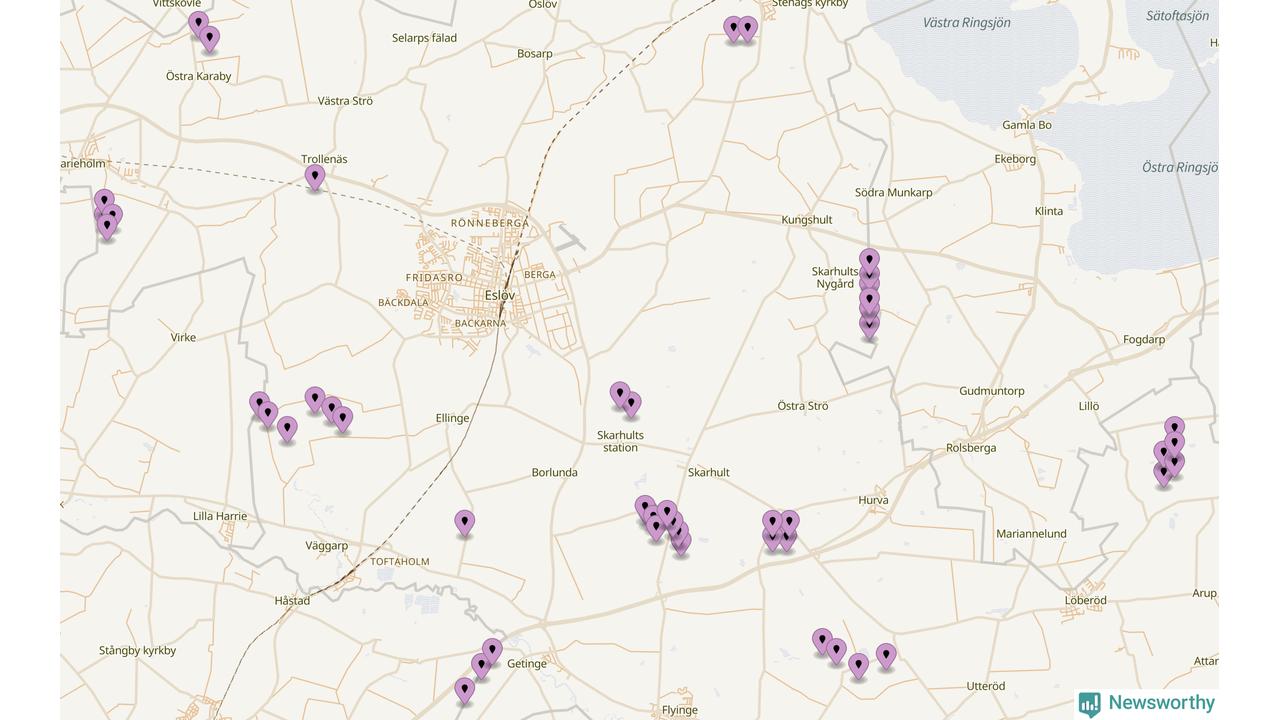Click the Skarhults station label
The width and height of the screenshot is (1280, 720).
click(x=620, y=441)
